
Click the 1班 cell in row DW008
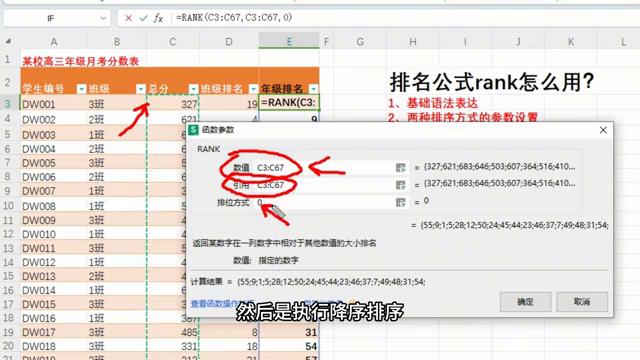[x=117, y=206]
